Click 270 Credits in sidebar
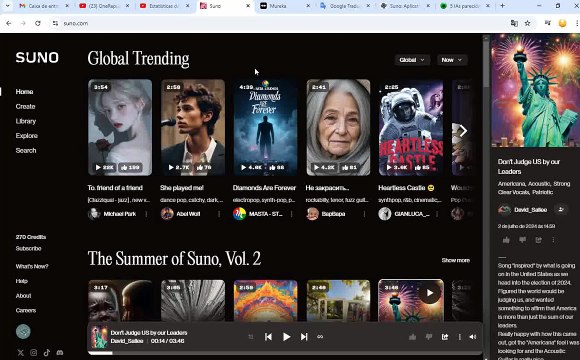The width and height of the screenshot is (580, 360). point(31,237)
